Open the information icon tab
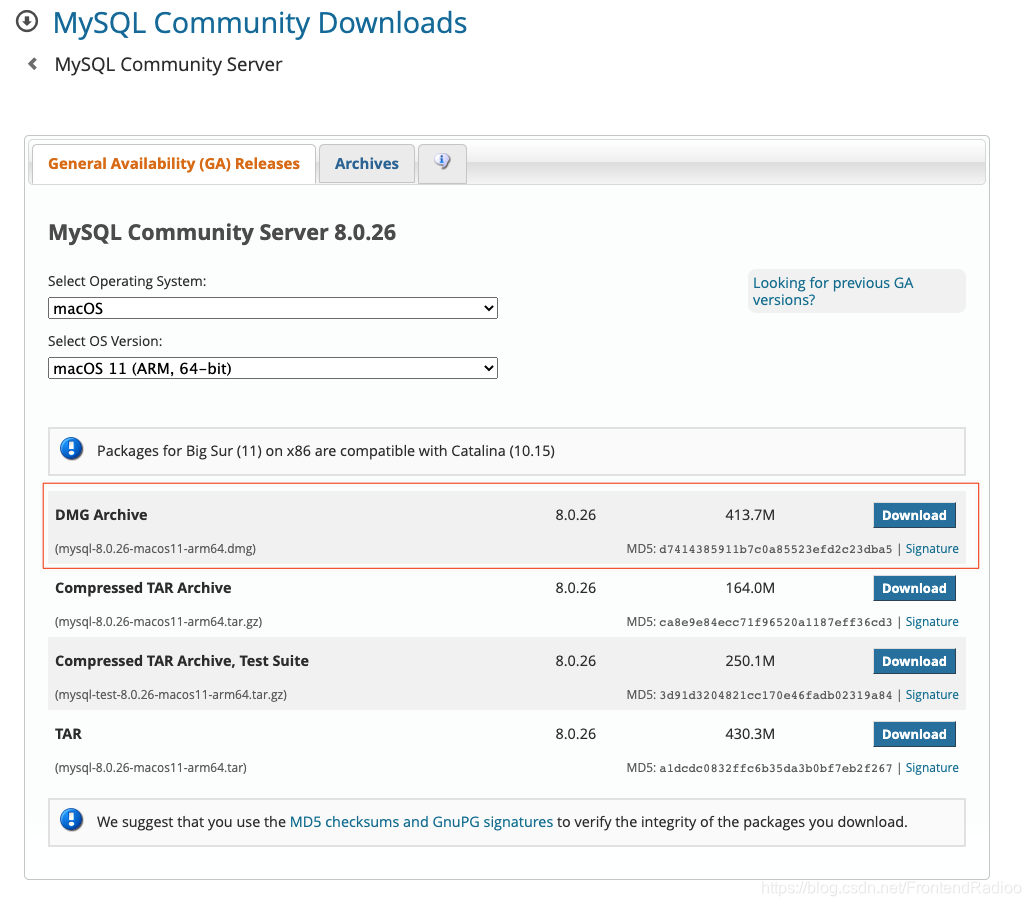Viewport: 1031px width, 906px height. (x=443, y=162)
